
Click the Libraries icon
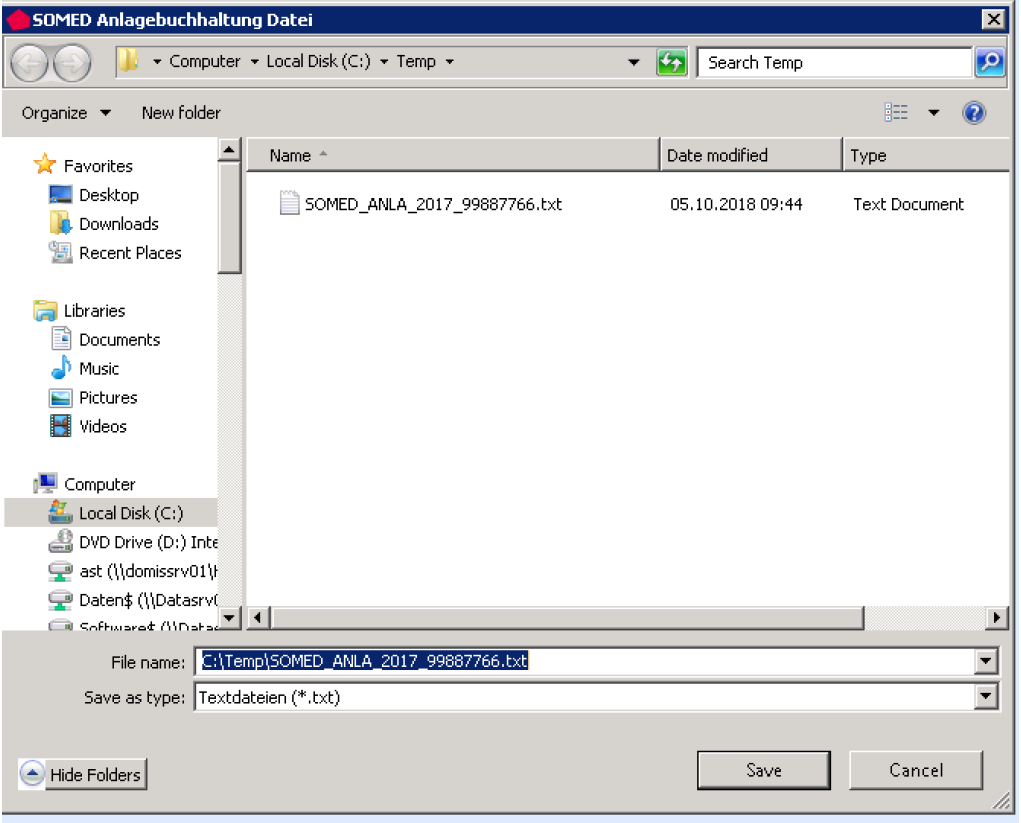point(45,310)
